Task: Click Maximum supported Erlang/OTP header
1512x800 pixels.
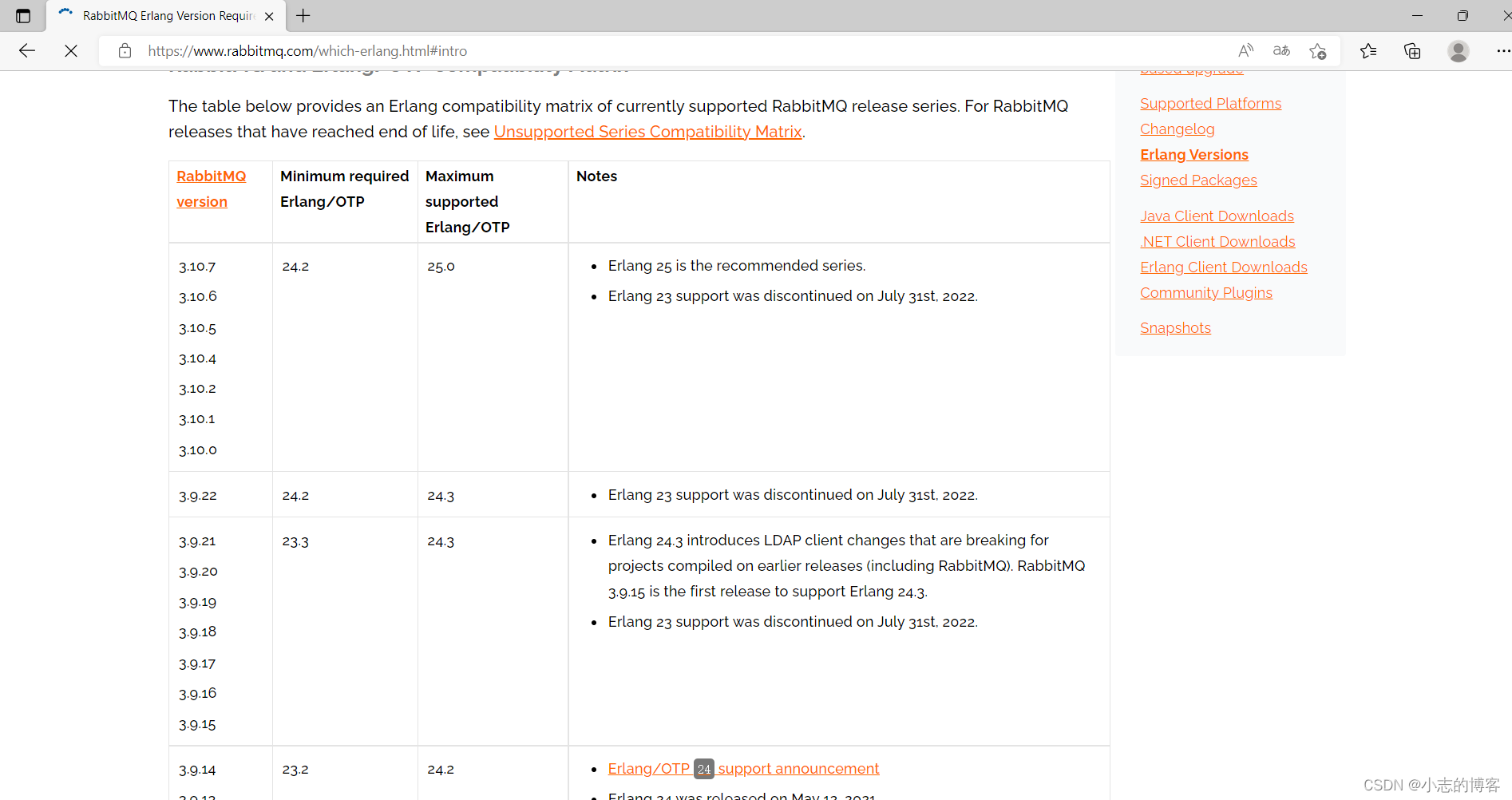Action: click(467, 202)
